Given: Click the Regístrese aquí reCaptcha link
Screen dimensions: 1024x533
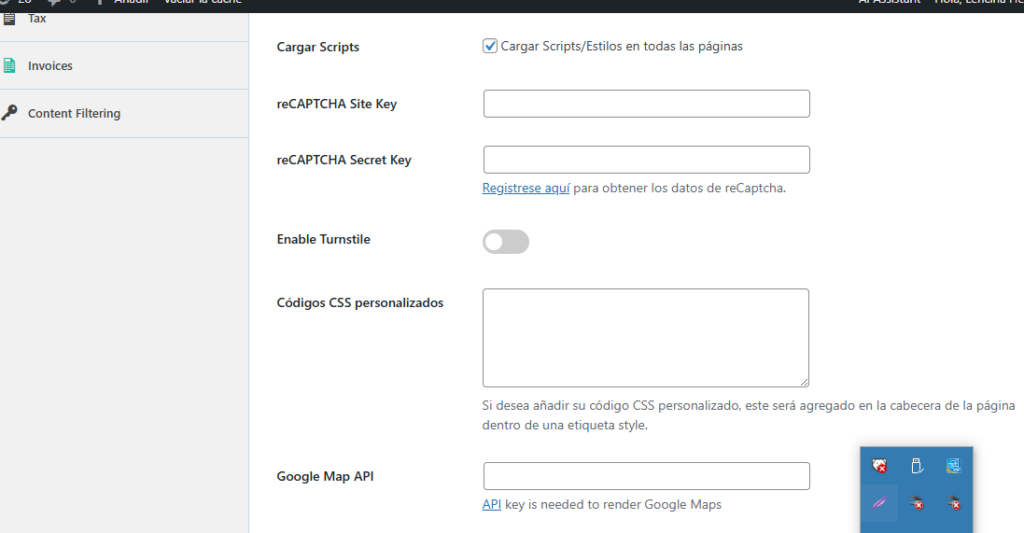Looking at the screenshot, I should [526, 188].
